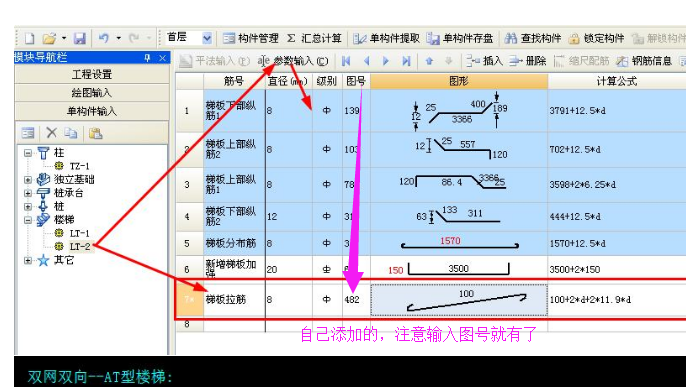Viewport: 686px width, 387px height.
Task: Click row 6 shape with 3500 length
Action: pos(459,269)
